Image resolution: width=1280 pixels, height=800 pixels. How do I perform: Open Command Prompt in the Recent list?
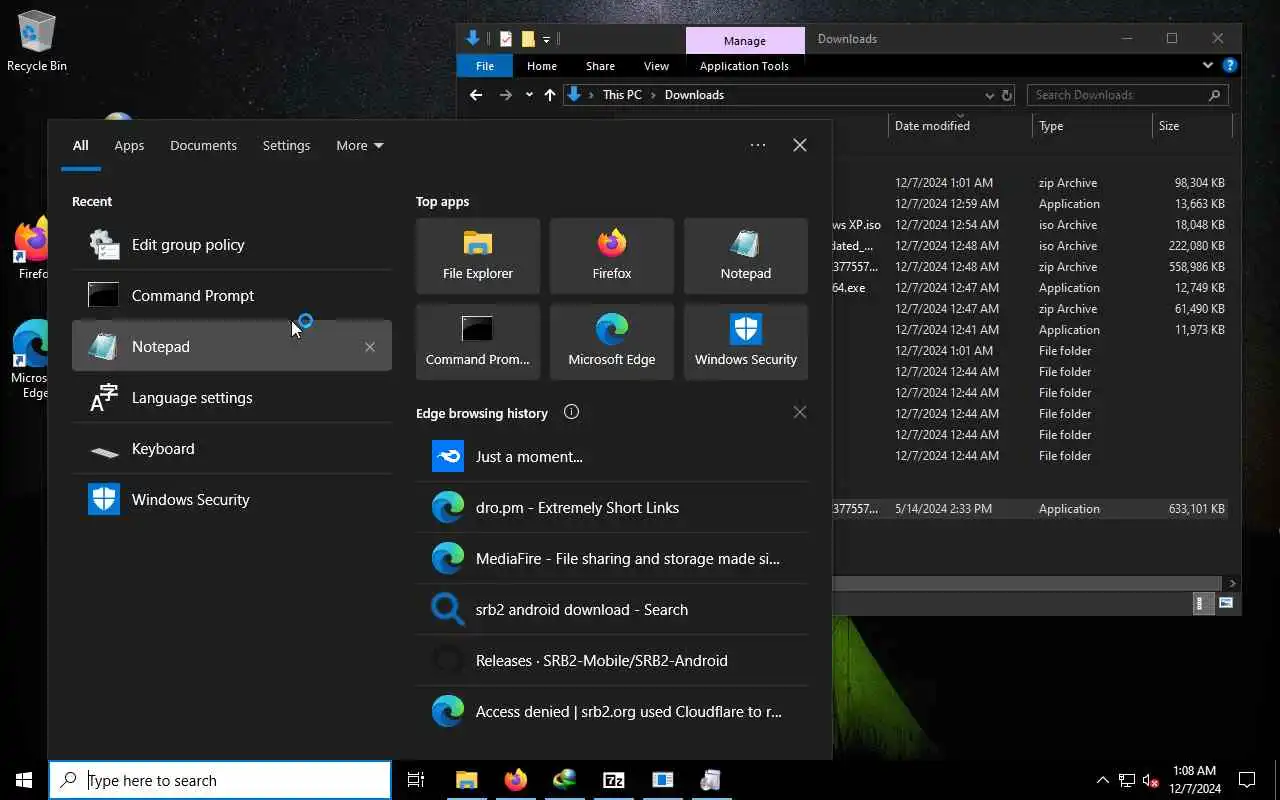click(x=232, y=295)
